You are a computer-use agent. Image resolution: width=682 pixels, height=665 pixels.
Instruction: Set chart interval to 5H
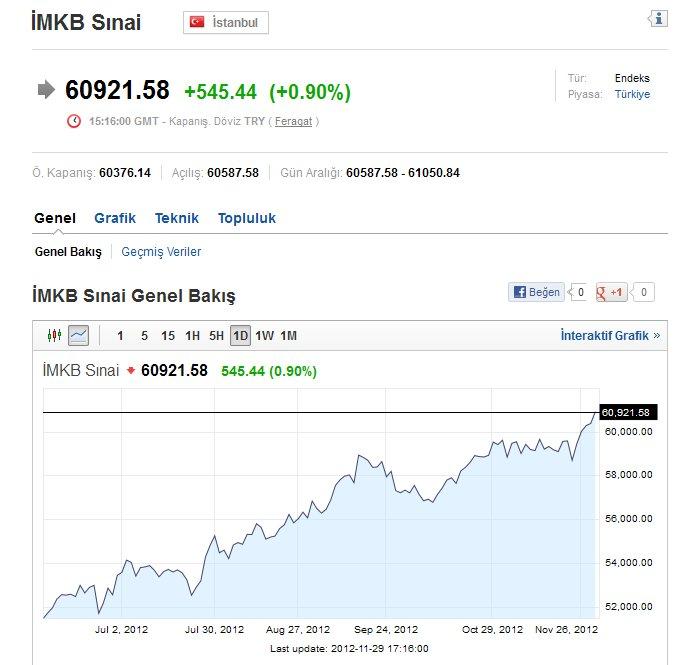tap(216, 336)
